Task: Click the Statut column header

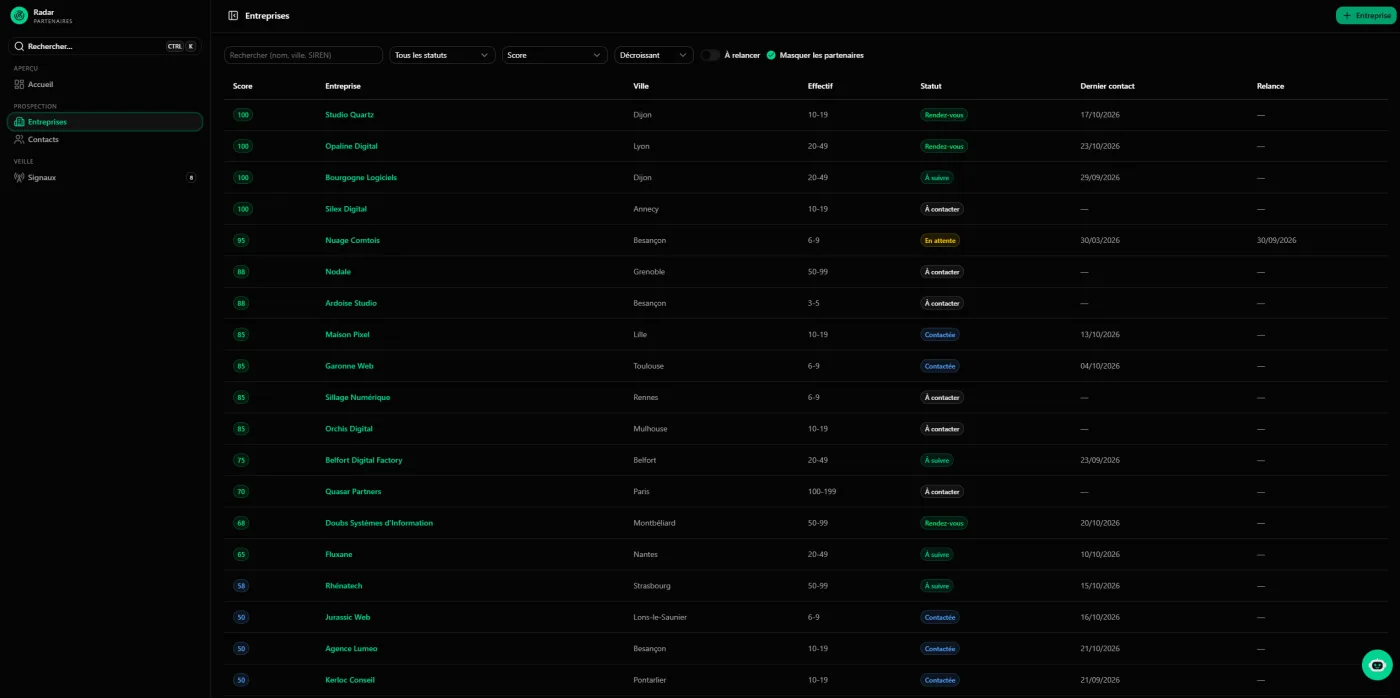Action: [931, 86]
